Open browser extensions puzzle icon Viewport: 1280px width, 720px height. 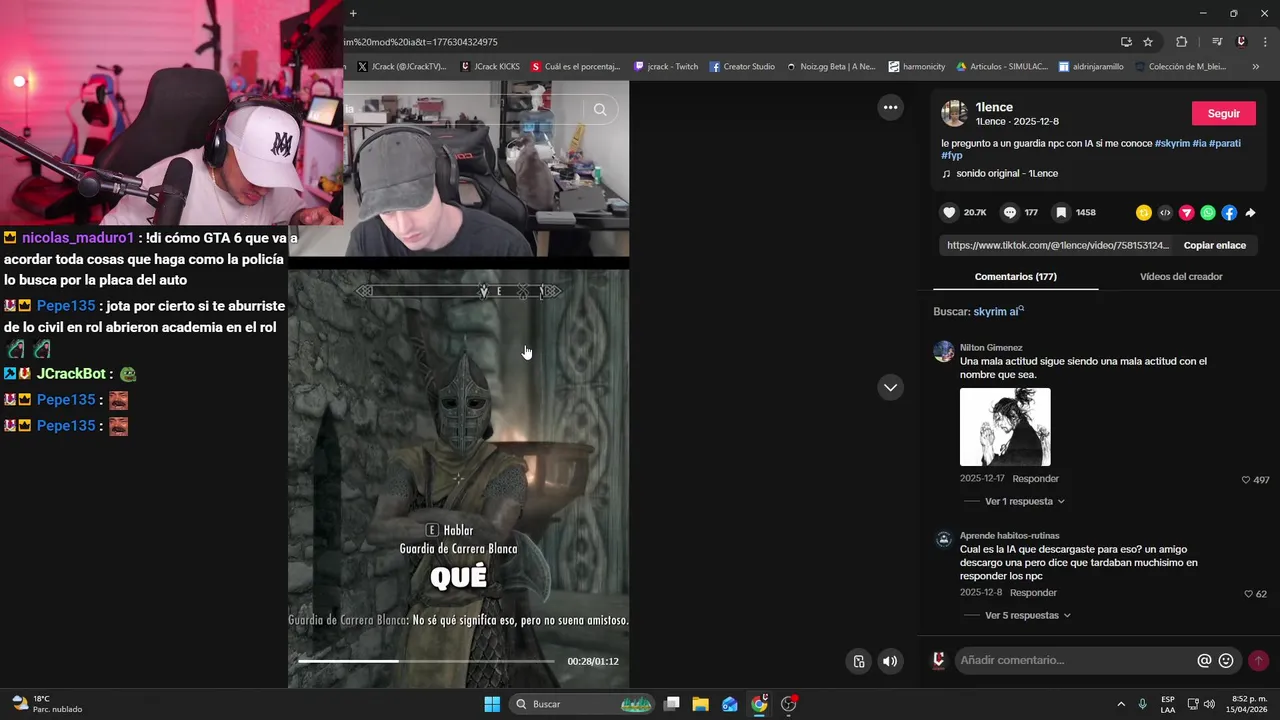pyautogui.click(x=1181, y=42)
